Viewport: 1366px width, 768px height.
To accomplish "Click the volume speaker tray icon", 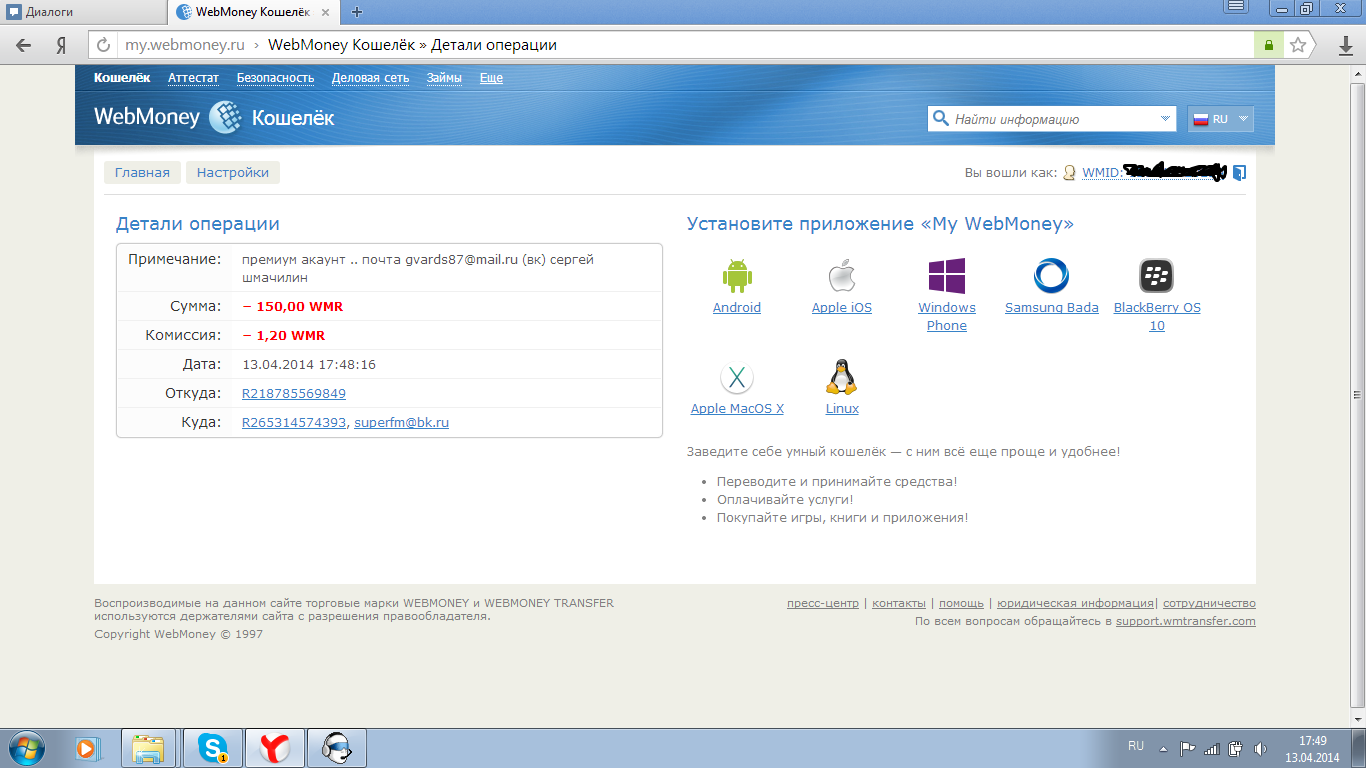I will coord(1260,748).
